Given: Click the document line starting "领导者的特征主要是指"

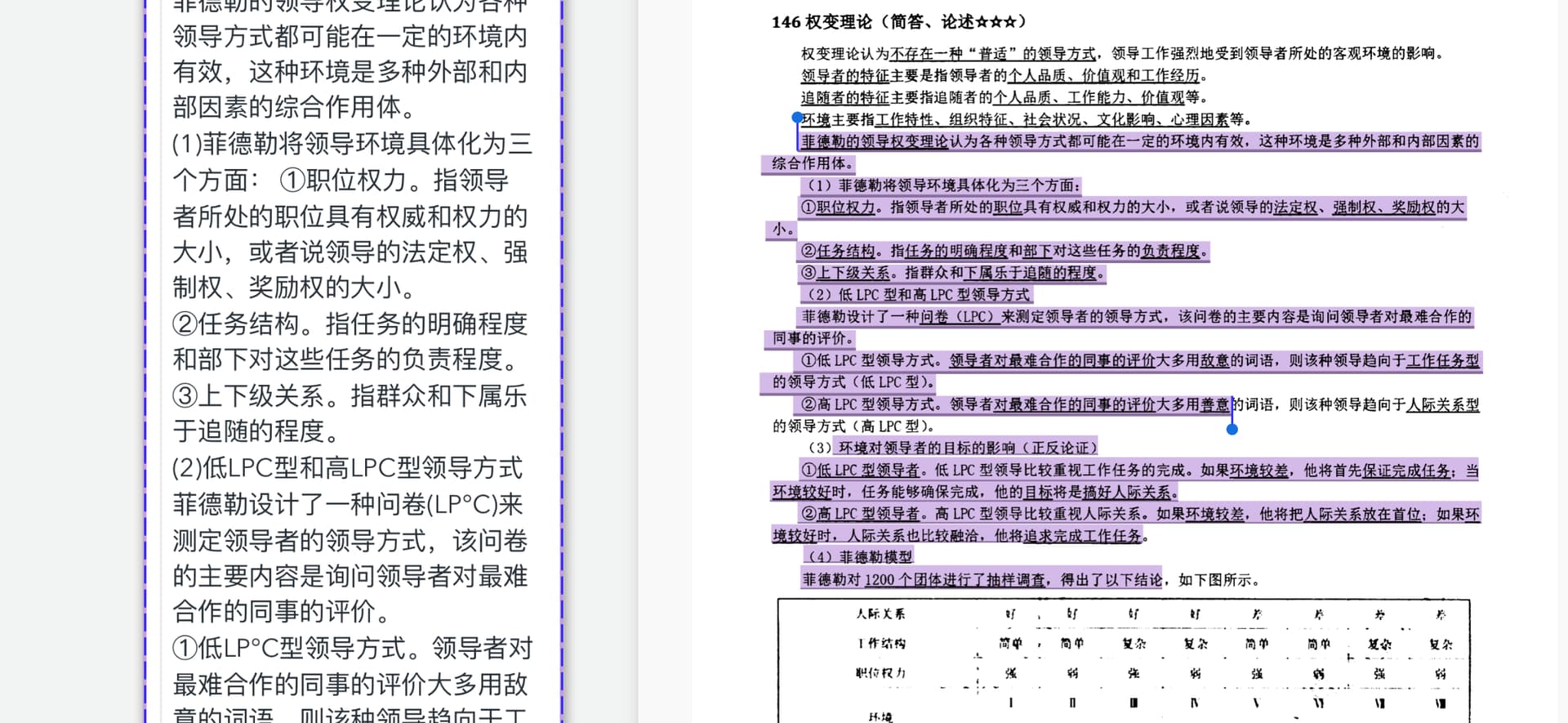Looking at the screenshot, I should 1004,76.
